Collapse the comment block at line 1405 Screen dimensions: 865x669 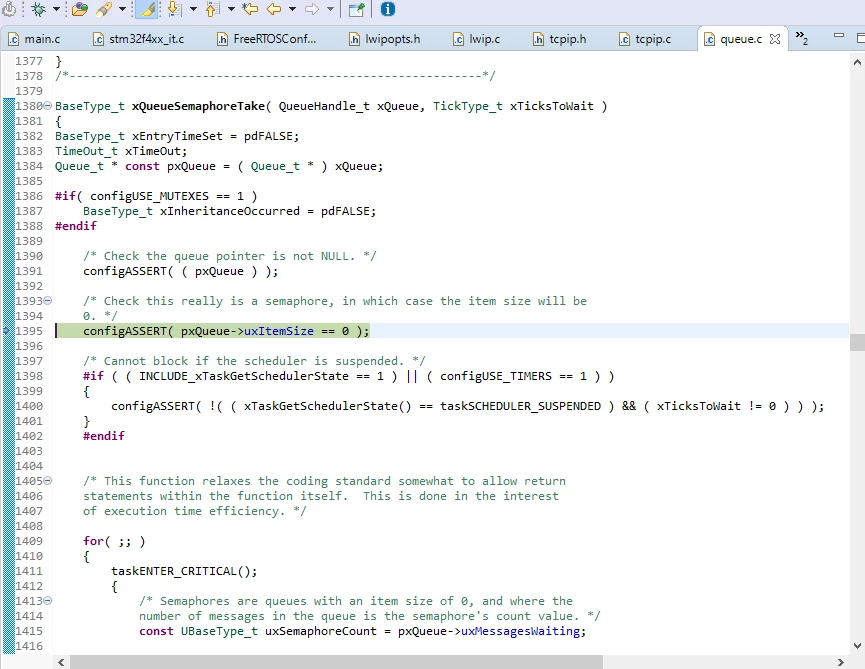click(x=47, y=480)
